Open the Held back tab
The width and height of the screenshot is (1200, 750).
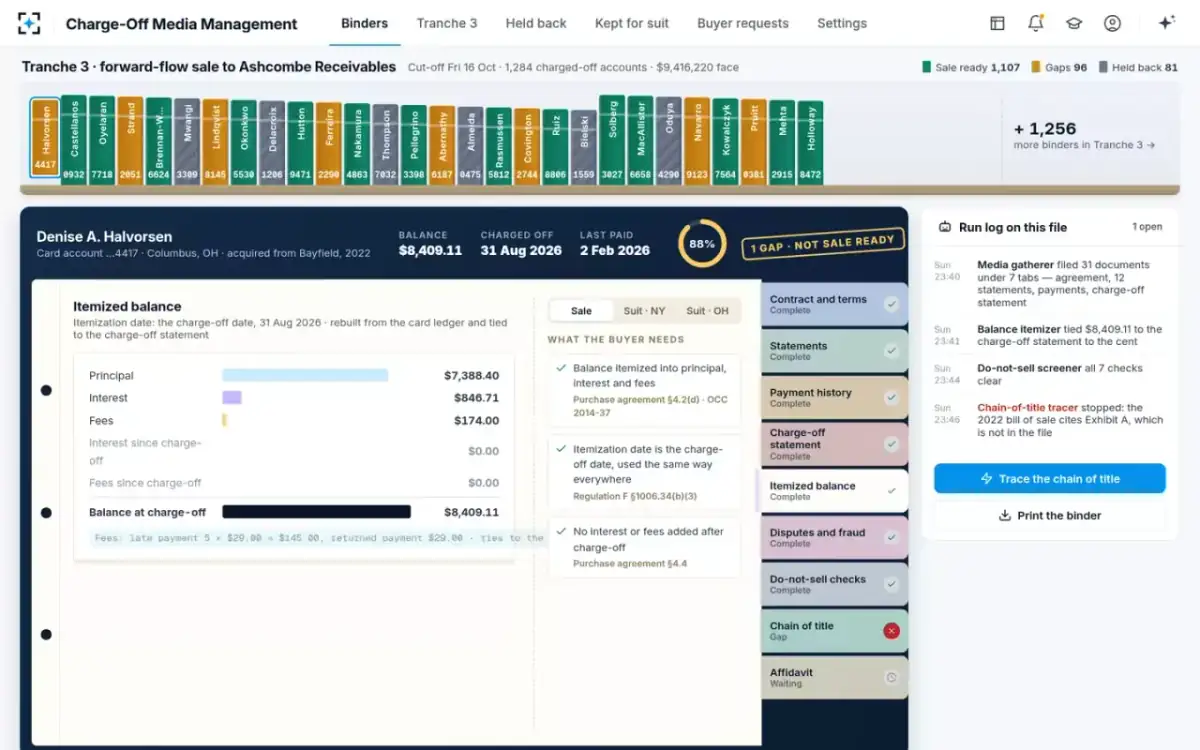(536, 23)
